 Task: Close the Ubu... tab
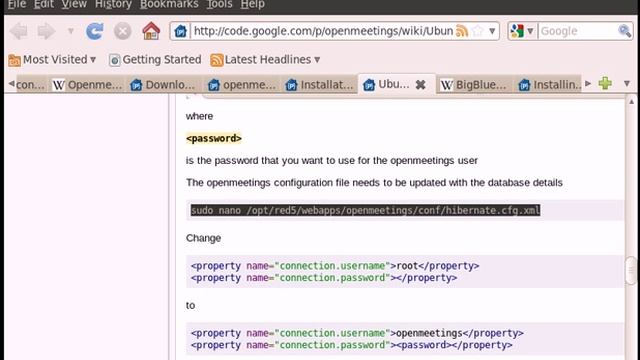coord(420,84)
